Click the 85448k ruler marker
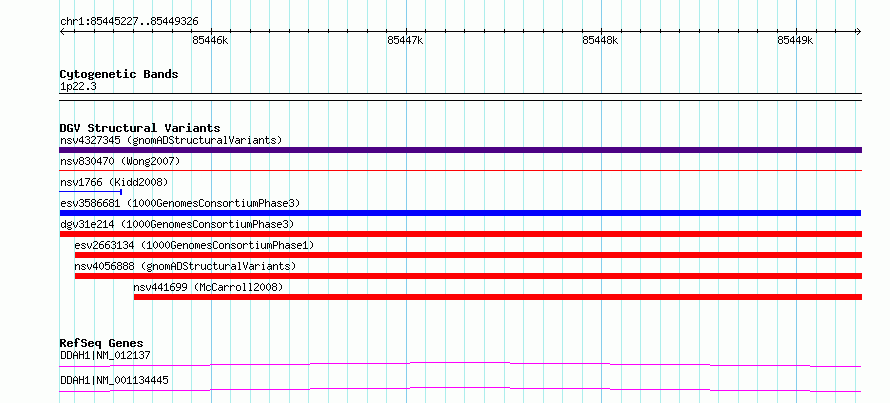The height and width of the screenshot is (403, 890). [601, 40]
